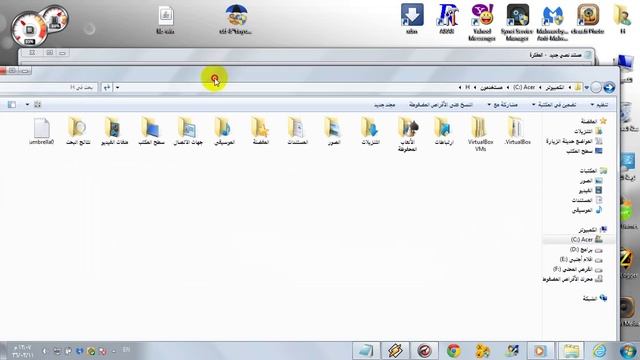
Task: Select Libraries (المكتبات) in navigation pane
Action: tap(593, 171)
